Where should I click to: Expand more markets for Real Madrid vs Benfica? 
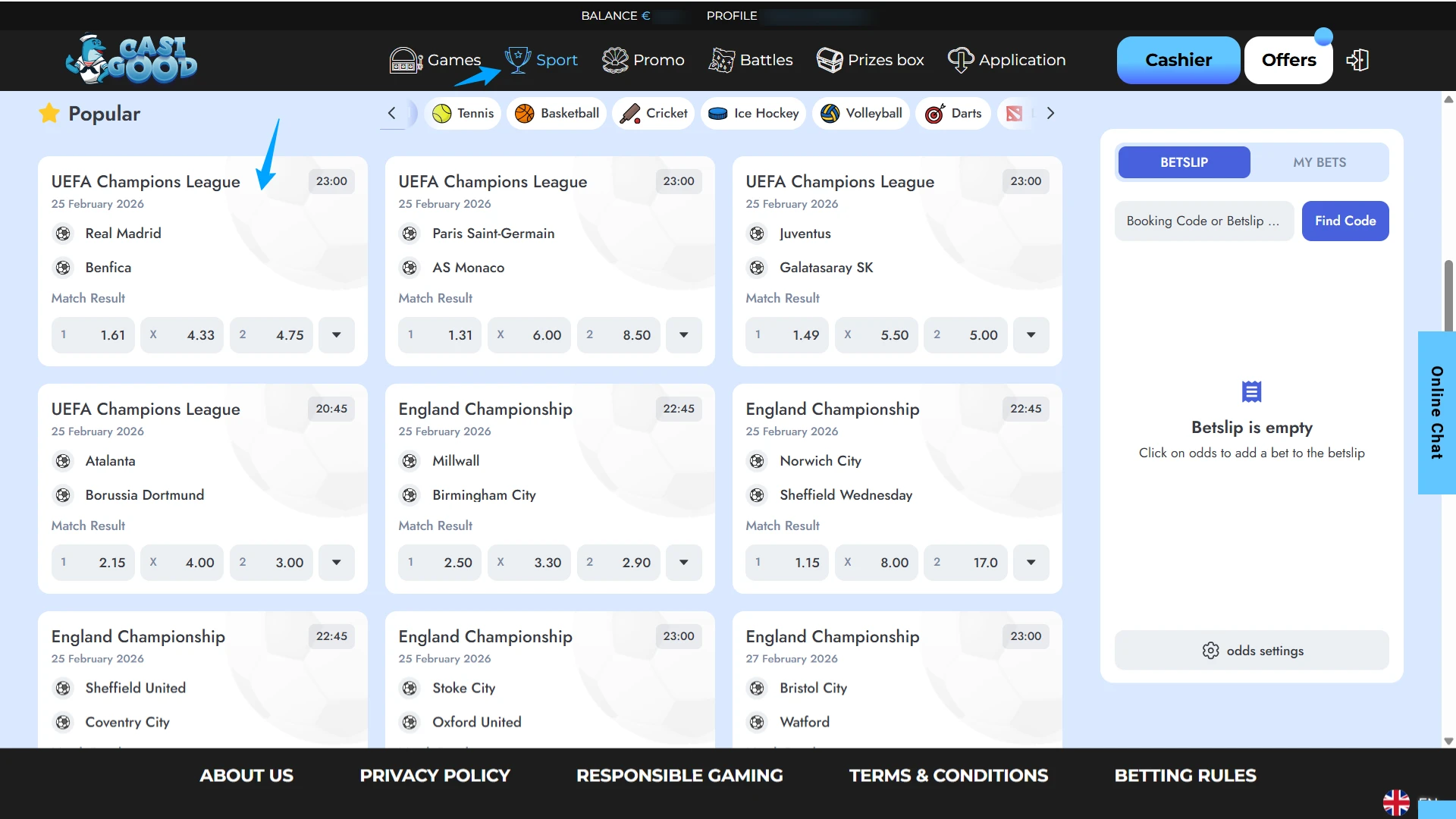pyautogui.click(x=336, y=334)
